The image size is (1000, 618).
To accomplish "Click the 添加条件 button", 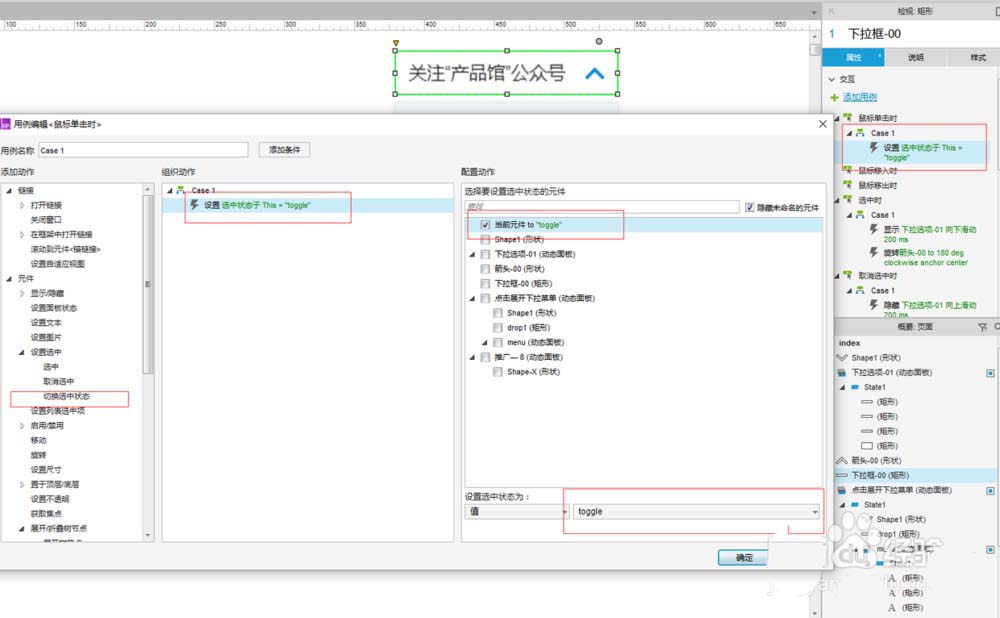I will click(x=284, y=150).
